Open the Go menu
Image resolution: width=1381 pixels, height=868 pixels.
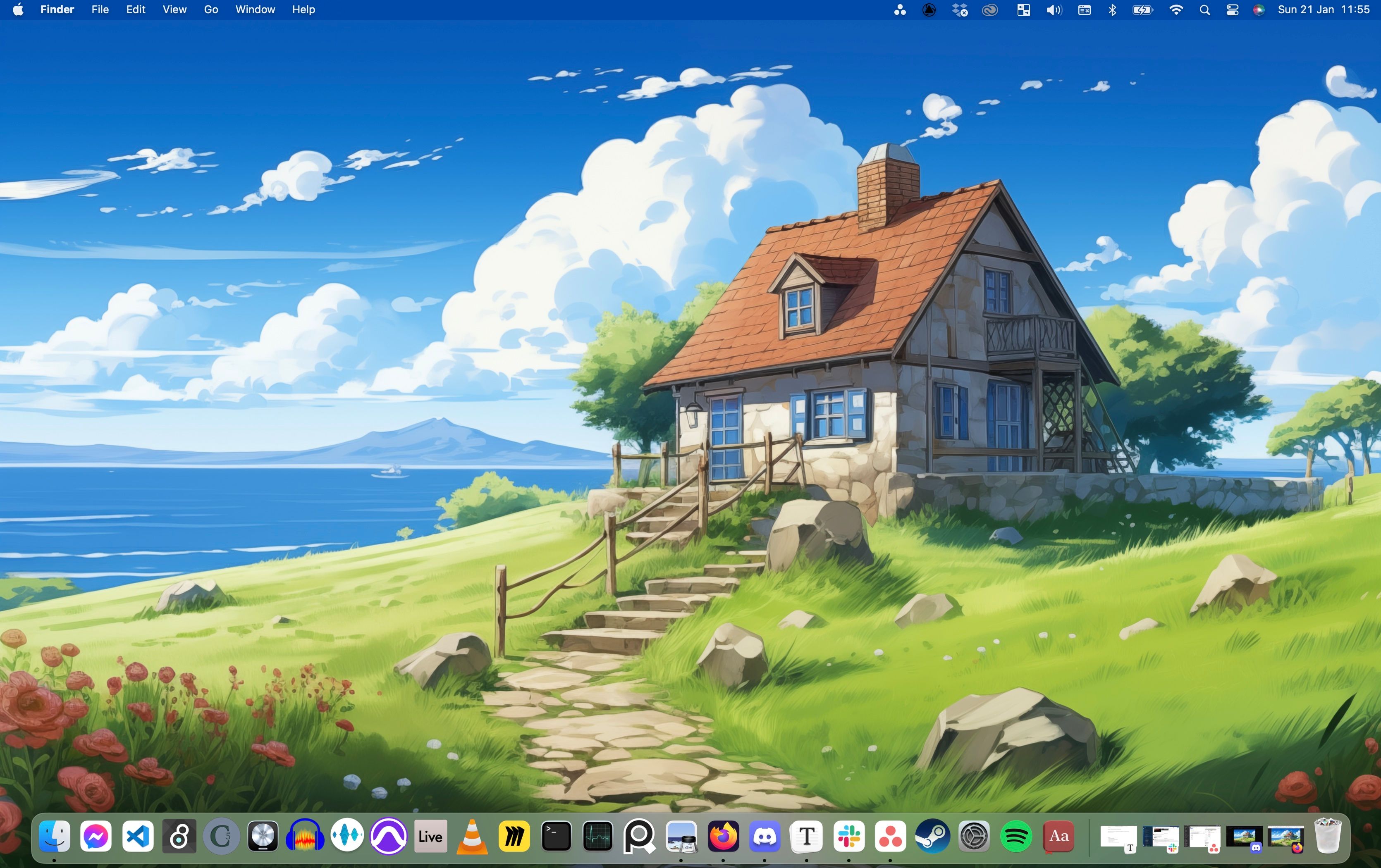[210, 9]
